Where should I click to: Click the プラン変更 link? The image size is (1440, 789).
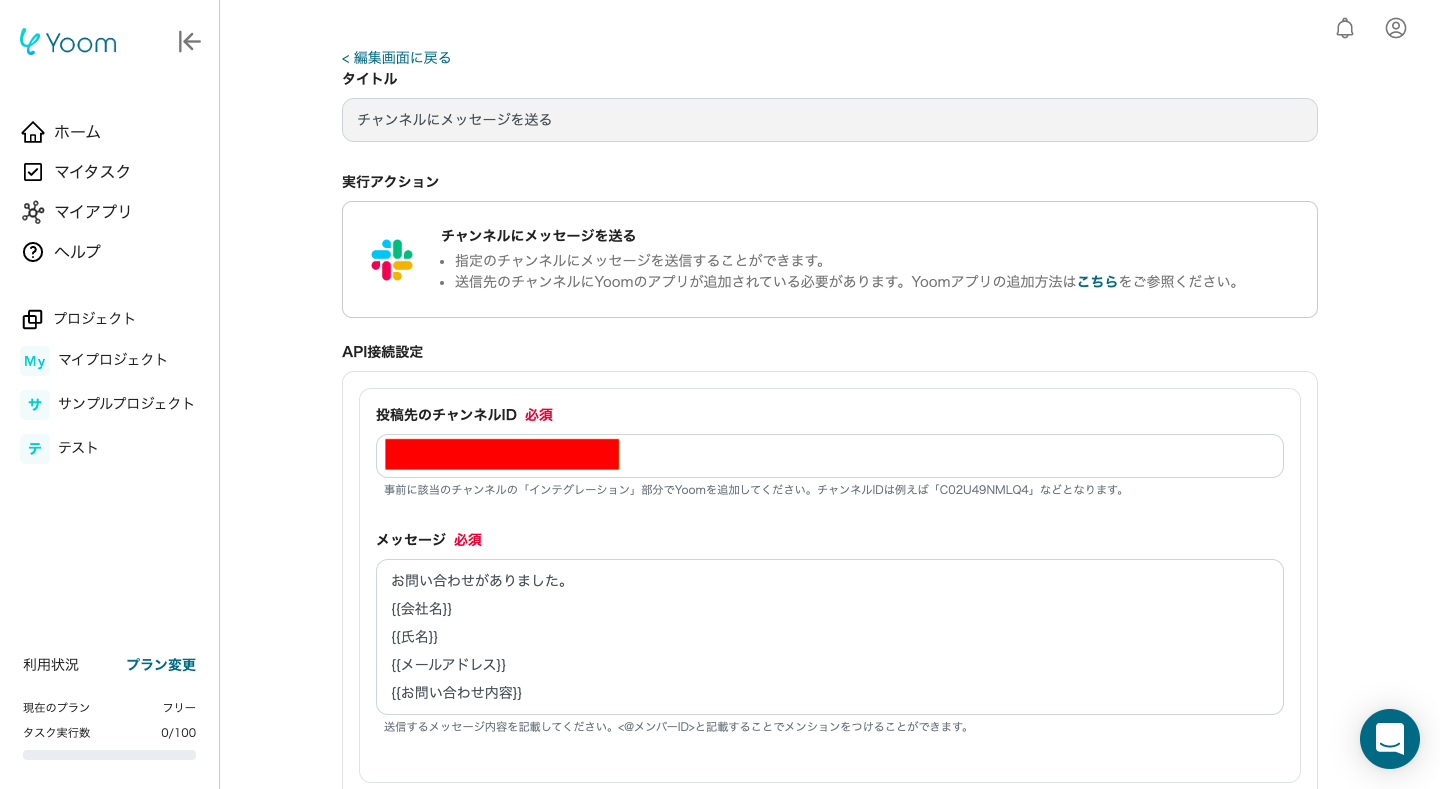pyautogui.click(x=160, y=665)
